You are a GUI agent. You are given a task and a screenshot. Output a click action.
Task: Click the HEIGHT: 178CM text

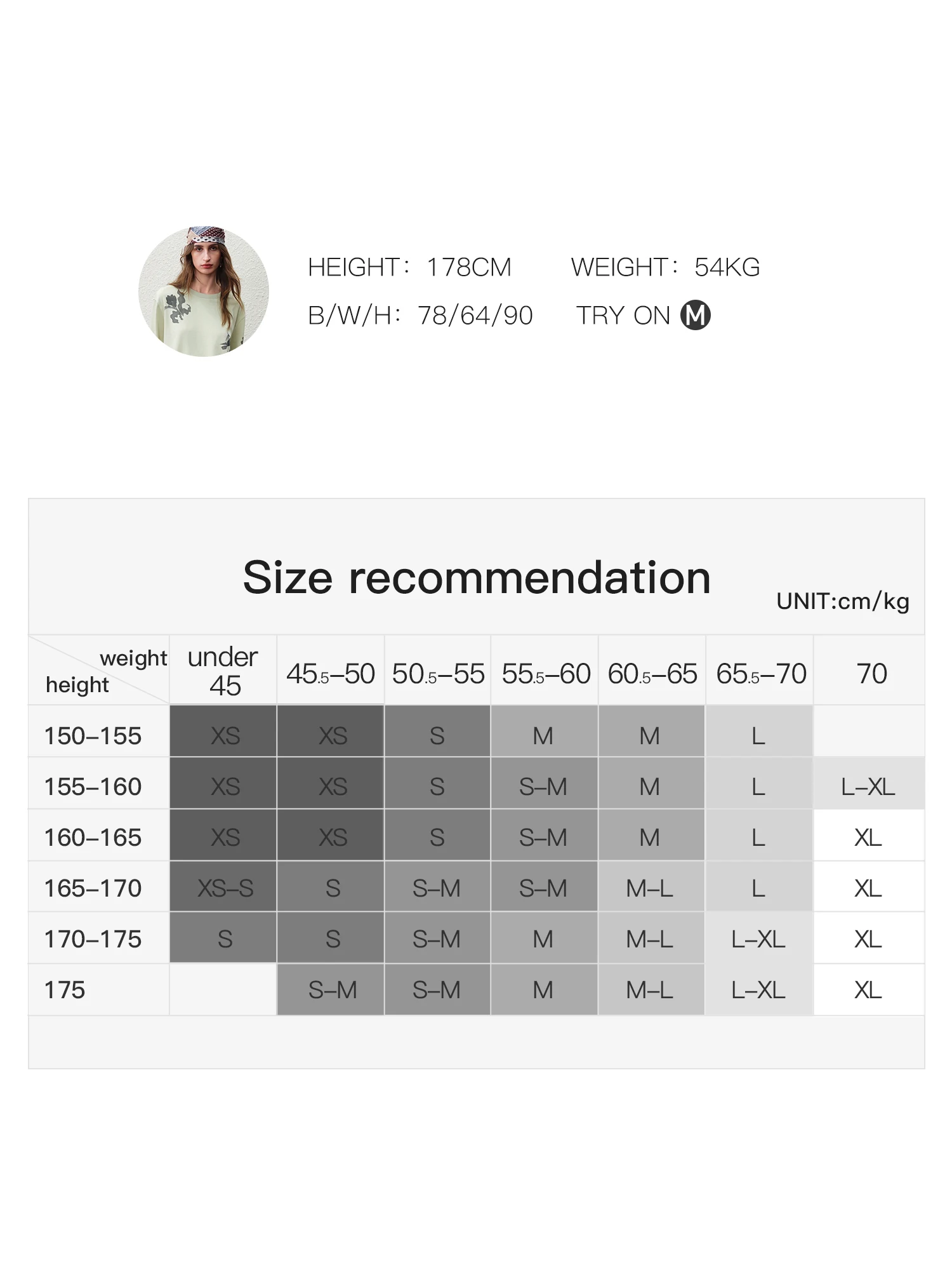(x=409, y=267)
